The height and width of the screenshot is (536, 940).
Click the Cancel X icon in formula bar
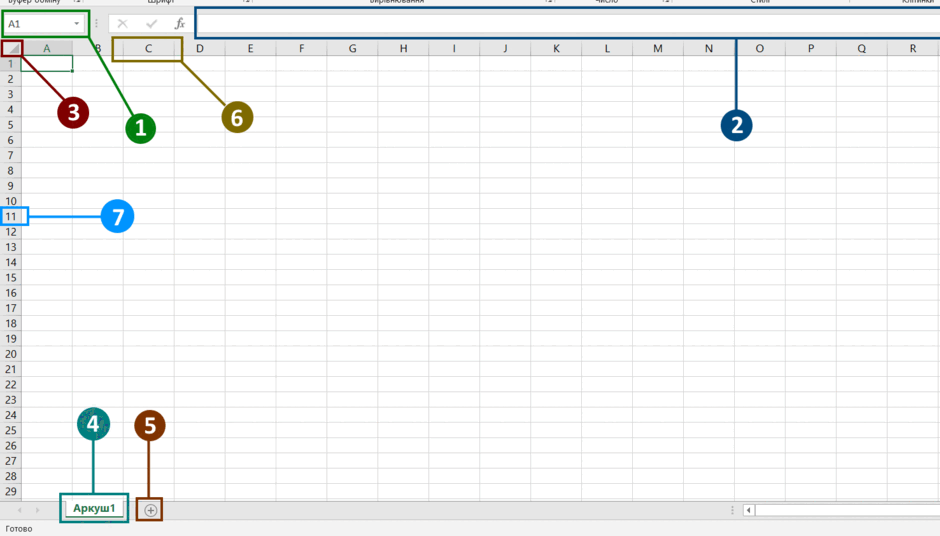pyautogui.click(x=122, y=24)
